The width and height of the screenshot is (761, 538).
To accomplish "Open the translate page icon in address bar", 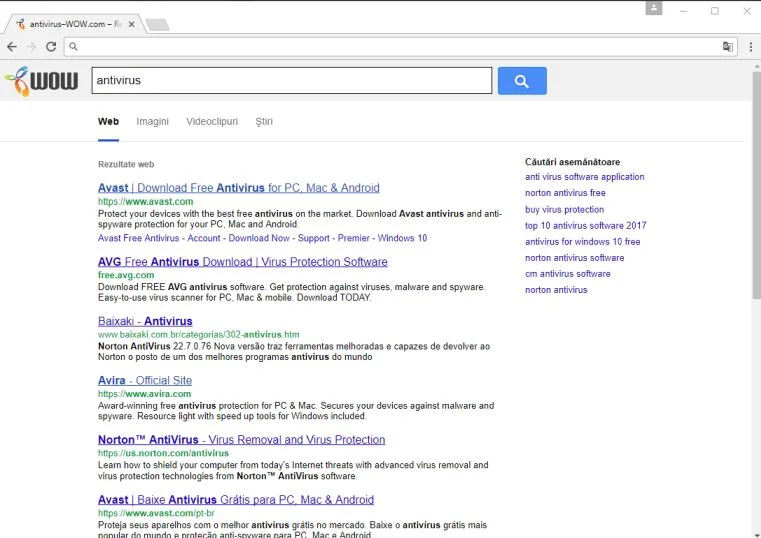I will [x=728, y=47].
